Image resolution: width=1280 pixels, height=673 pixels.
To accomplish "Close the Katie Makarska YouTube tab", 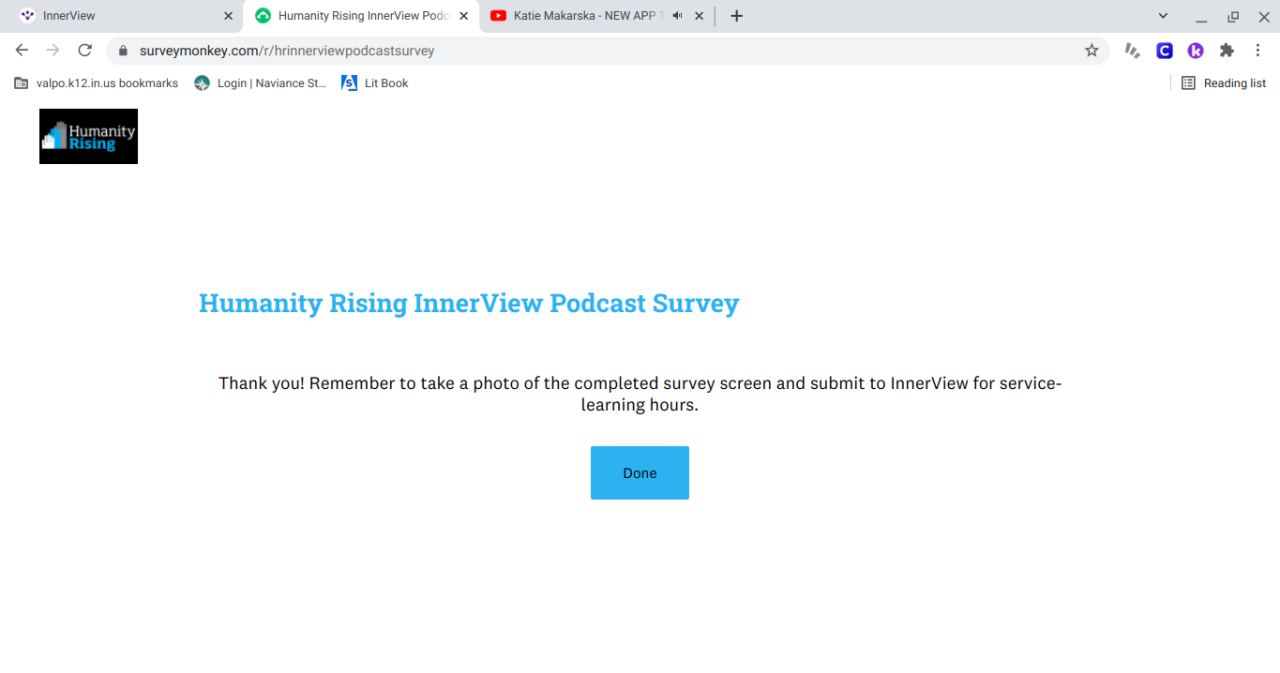I will (x=699, y=16).
